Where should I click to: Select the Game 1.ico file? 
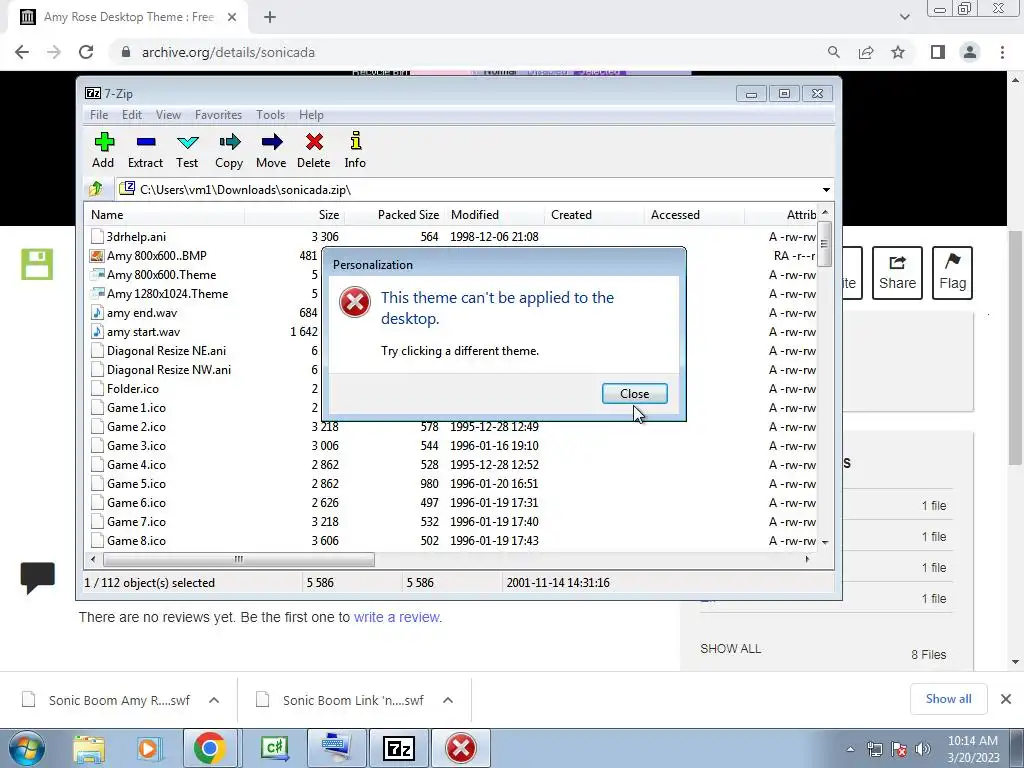(x=136, y=408)
